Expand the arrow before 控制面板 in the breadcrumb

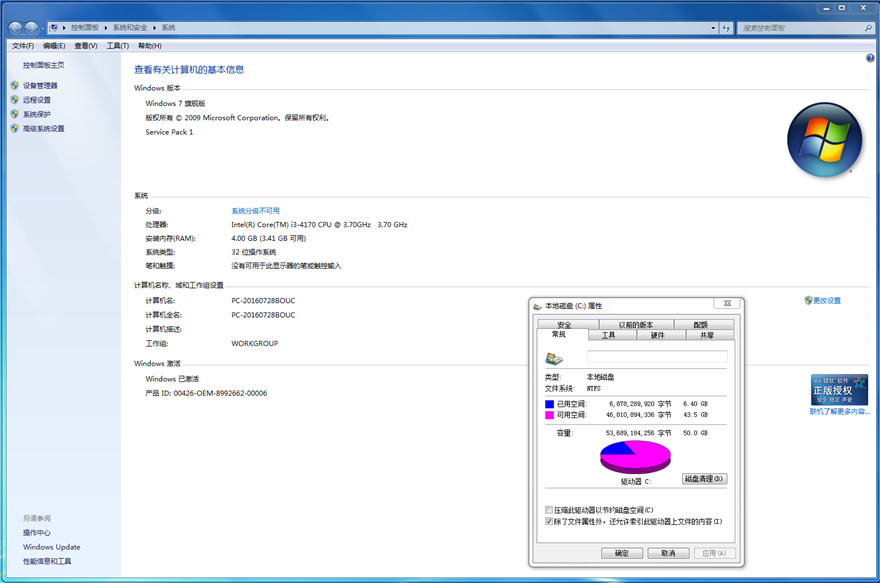click(64, 27)
